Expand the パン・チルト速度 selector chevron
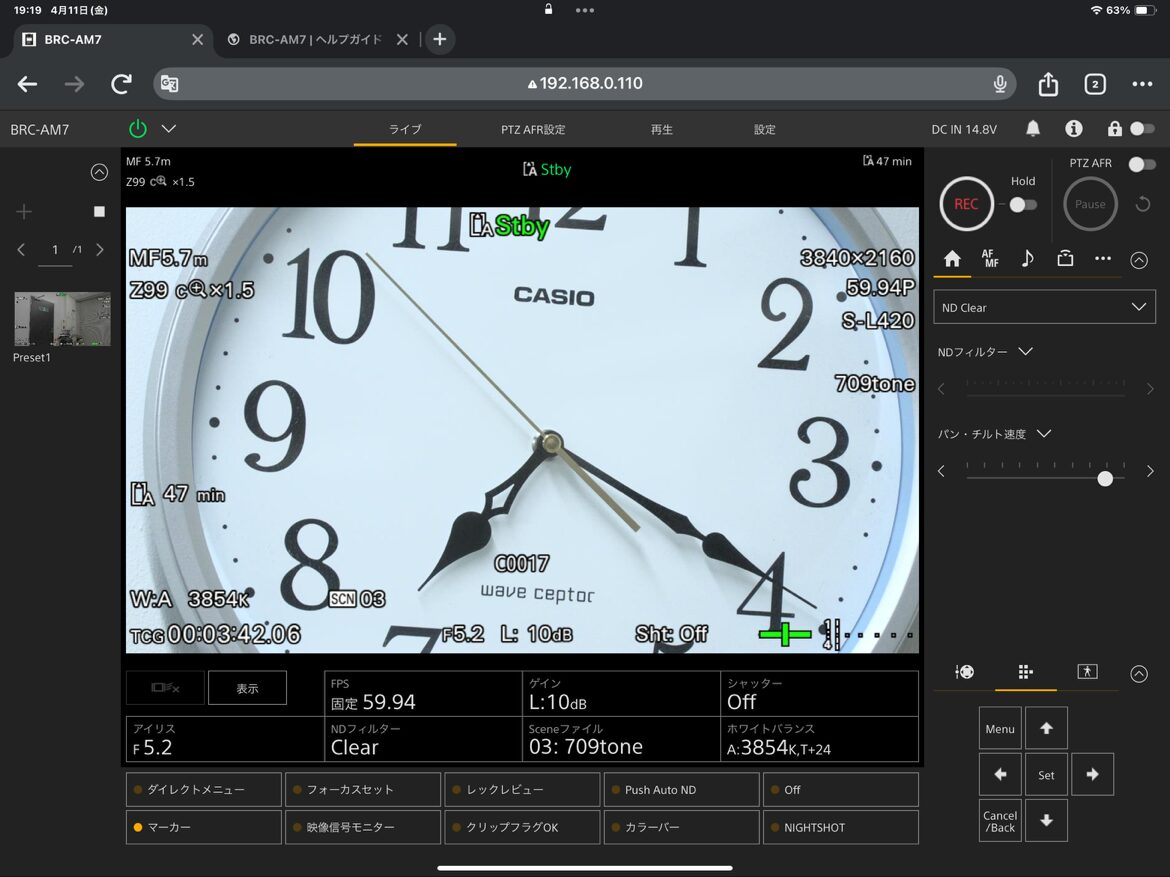The height and width of the screenshot is (877, 1170). [1045, 434]
